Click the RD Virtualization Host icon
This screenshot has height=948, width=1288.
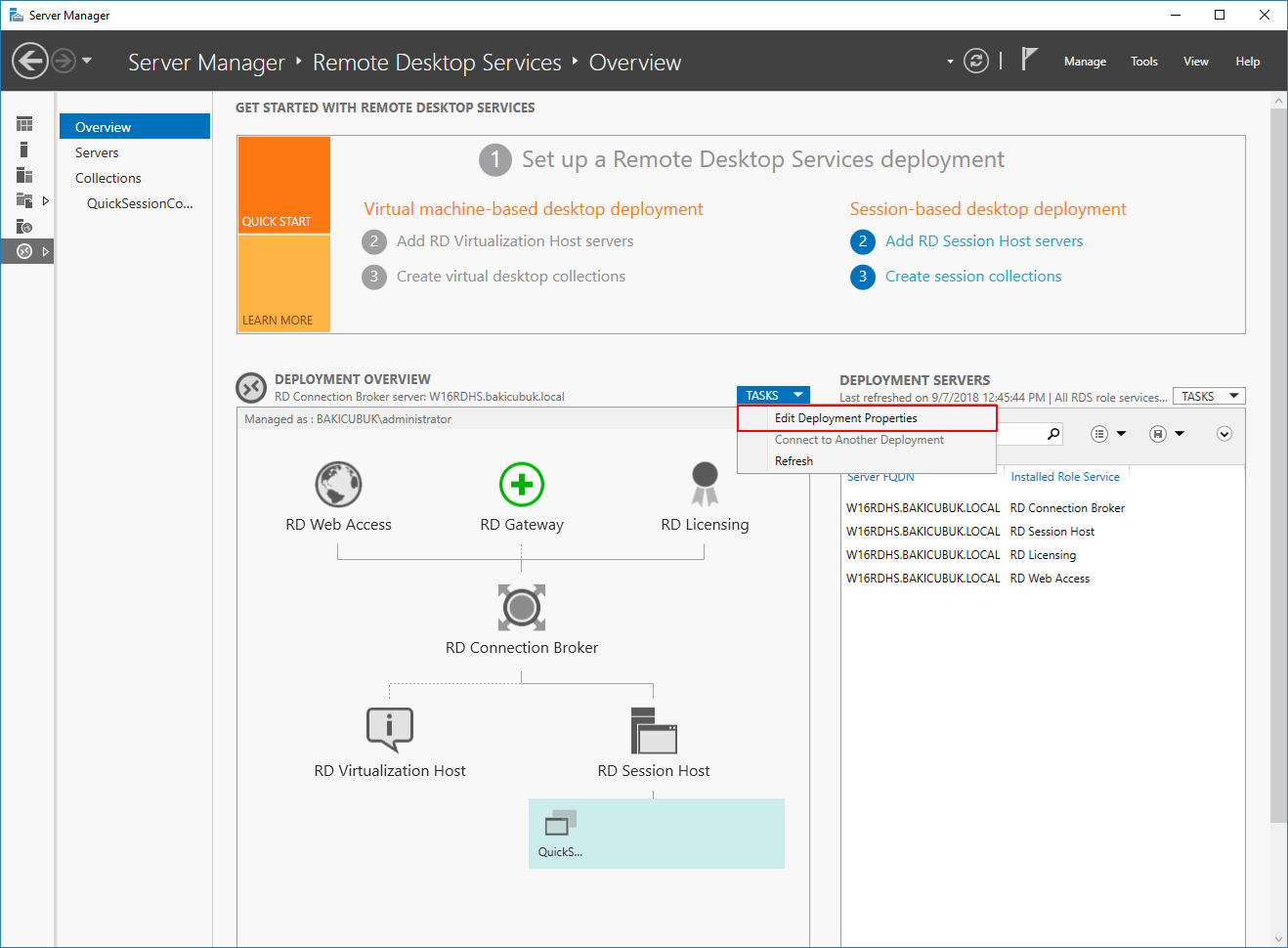[x=390, y=731]
